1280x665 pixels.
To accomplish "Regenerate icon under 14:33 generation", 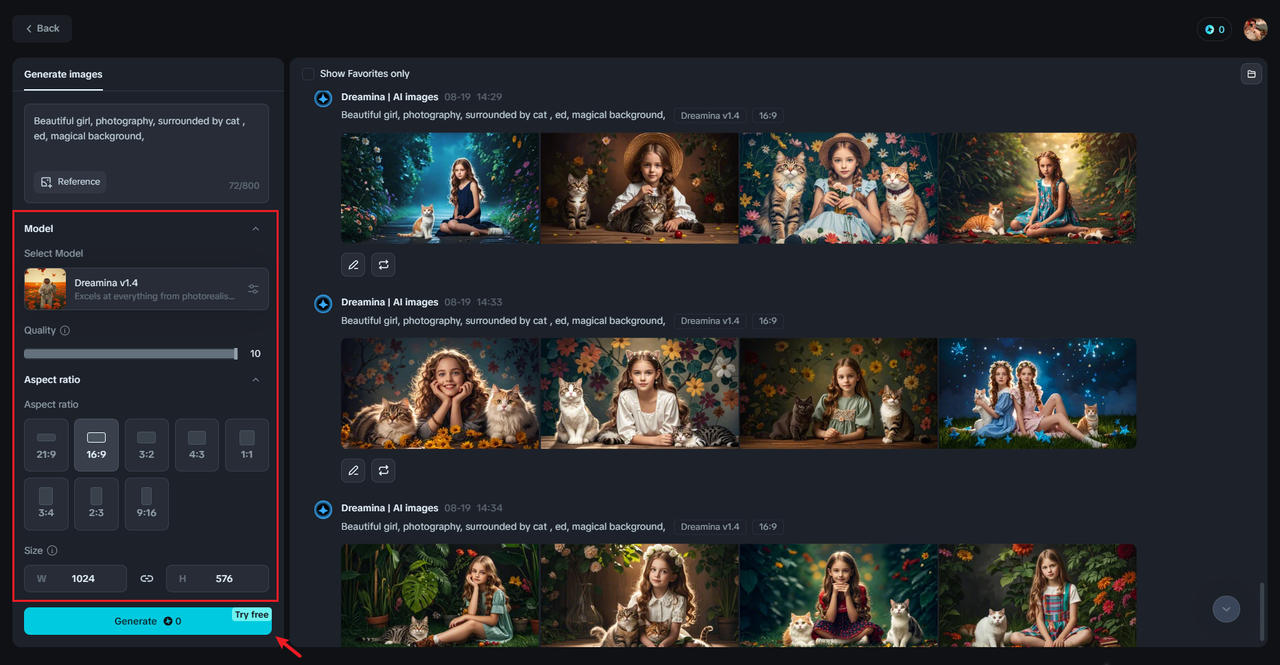I will pyautogui.click(x=383, y=470).
